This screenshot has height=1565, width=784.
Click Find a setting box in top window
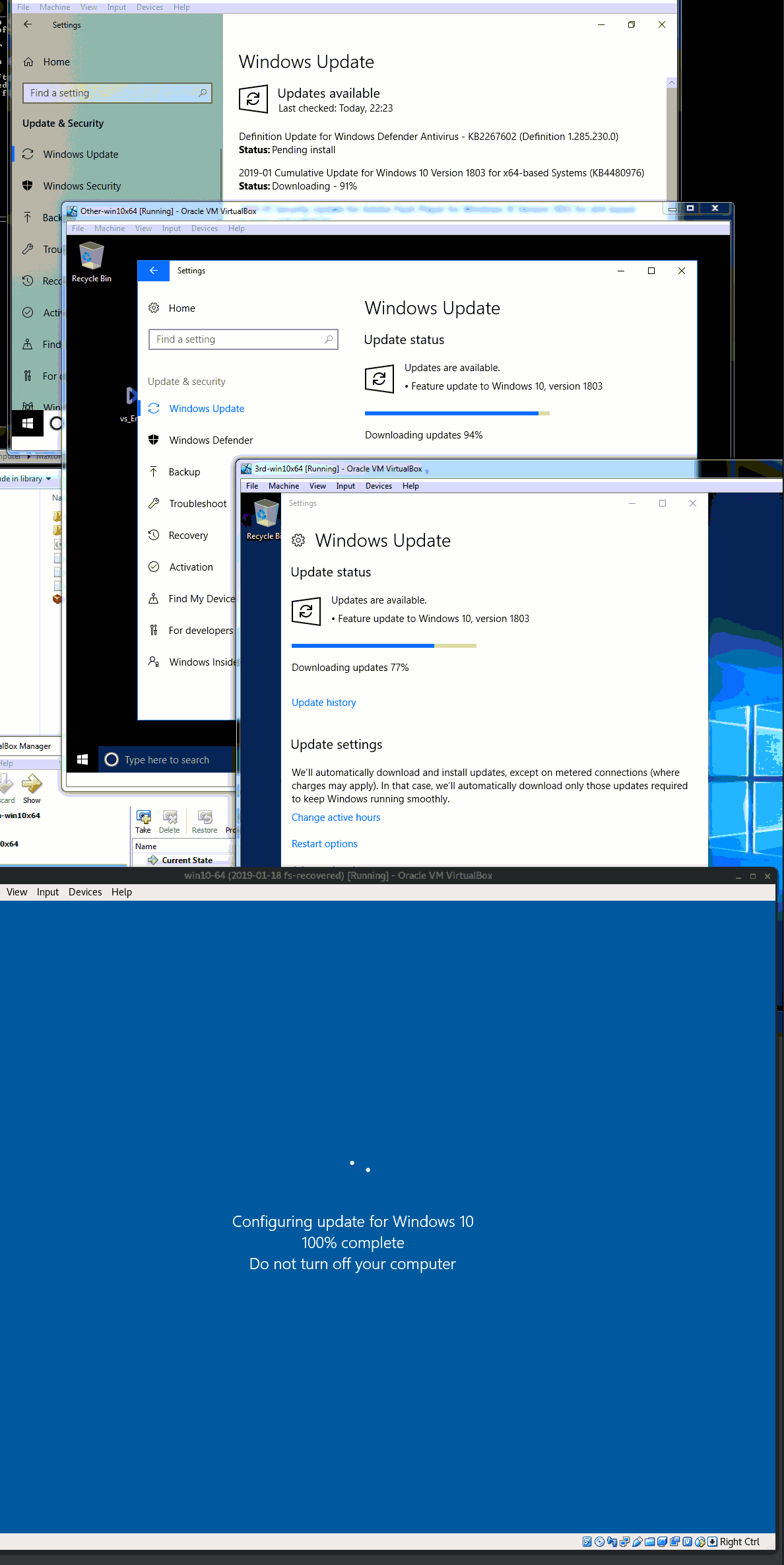(117, 93)
